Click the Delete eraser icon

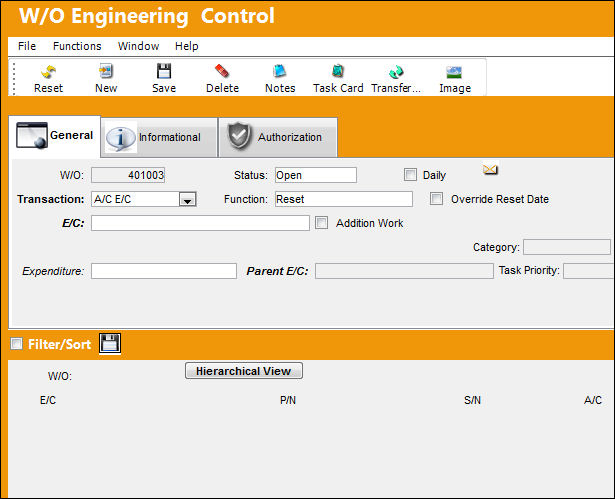pos(222,78)
